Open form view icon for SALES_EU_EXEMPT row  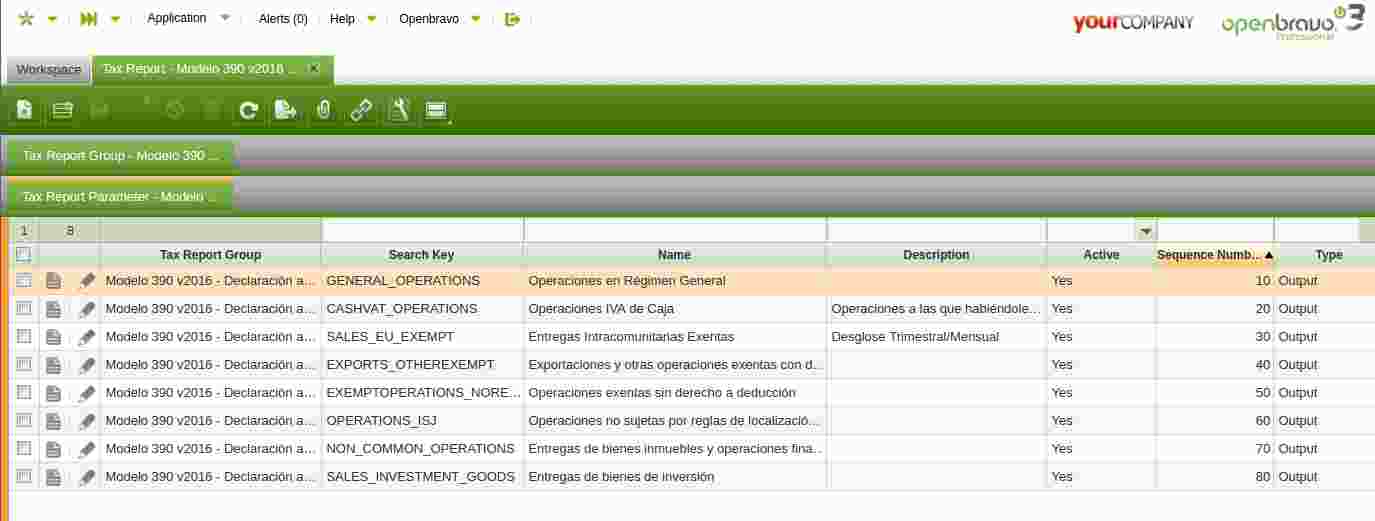[x=54, y=337]
